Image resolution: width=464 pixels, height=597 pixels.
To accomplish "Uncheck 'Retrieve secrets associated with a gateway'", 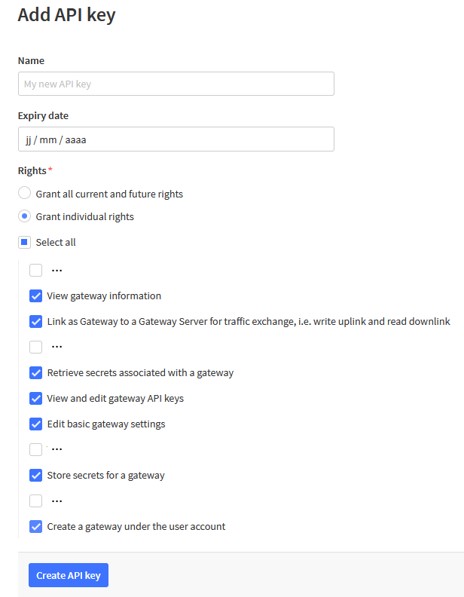I will 36,372.
